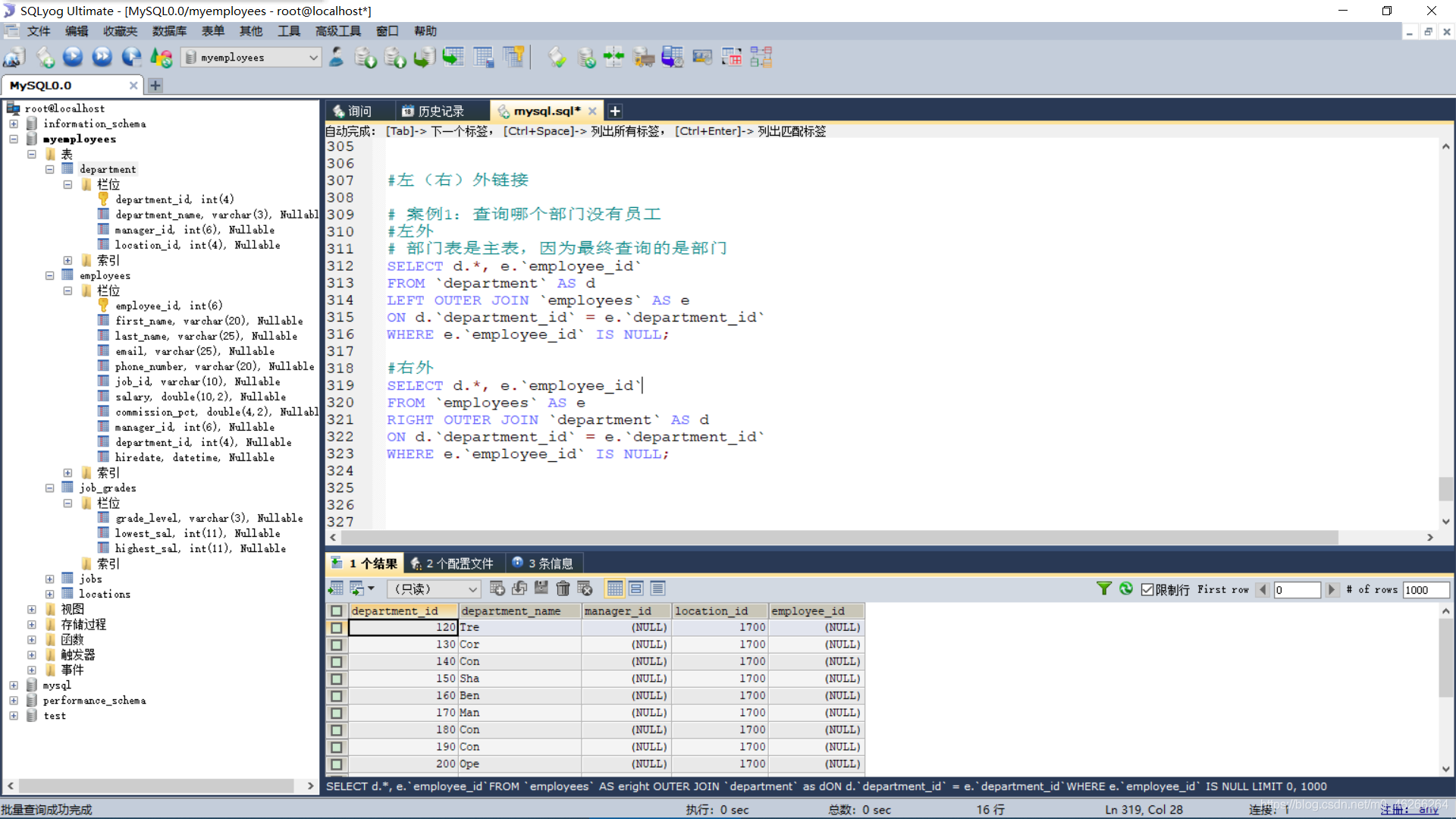This screenshot has width=1456, height=819.
Task: Click the new connection toolbar icon
Action: [x=14, y=57]
